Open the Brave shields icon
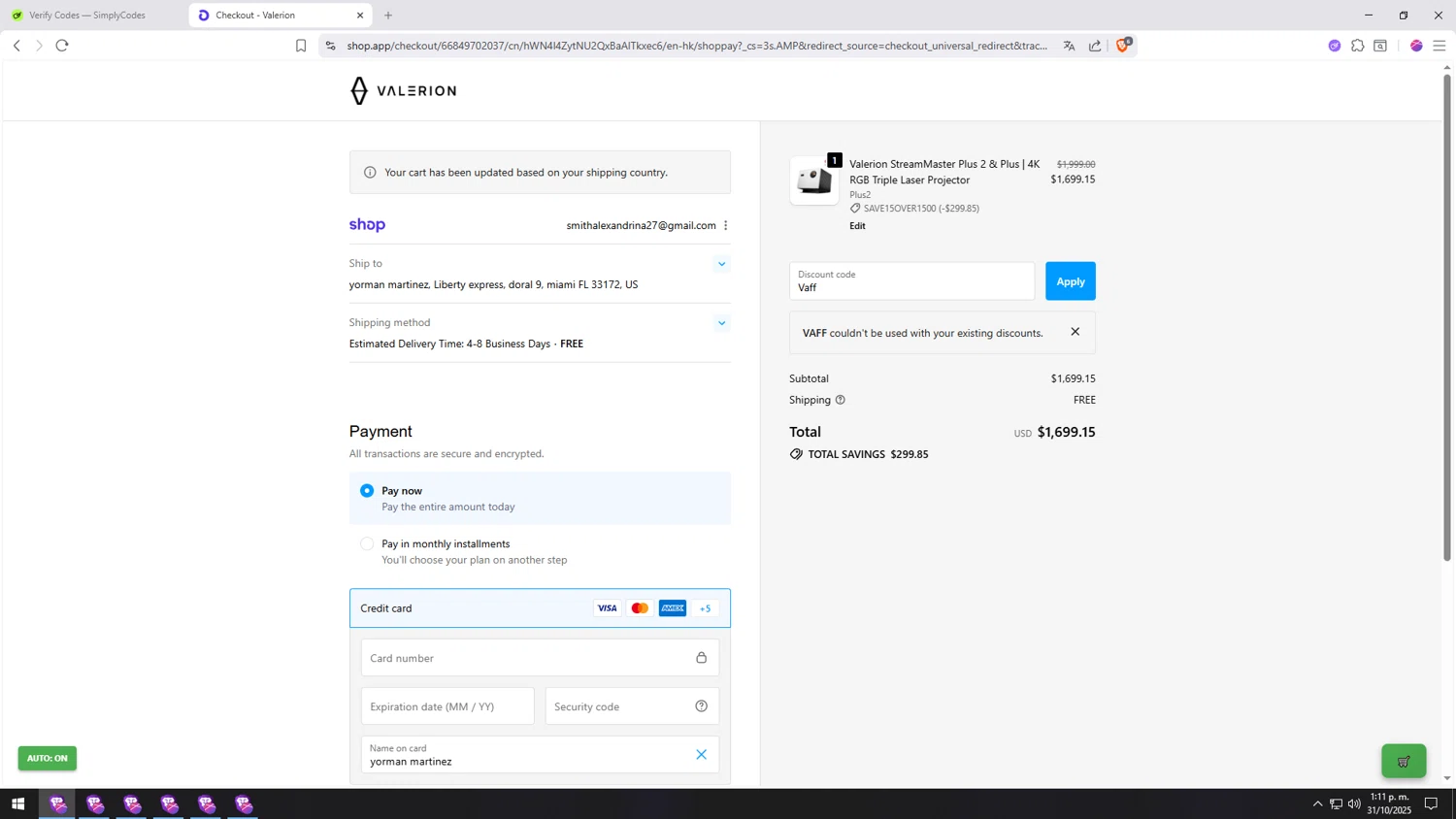This screenshot has width=1456, height=819. pos(1123,45)
